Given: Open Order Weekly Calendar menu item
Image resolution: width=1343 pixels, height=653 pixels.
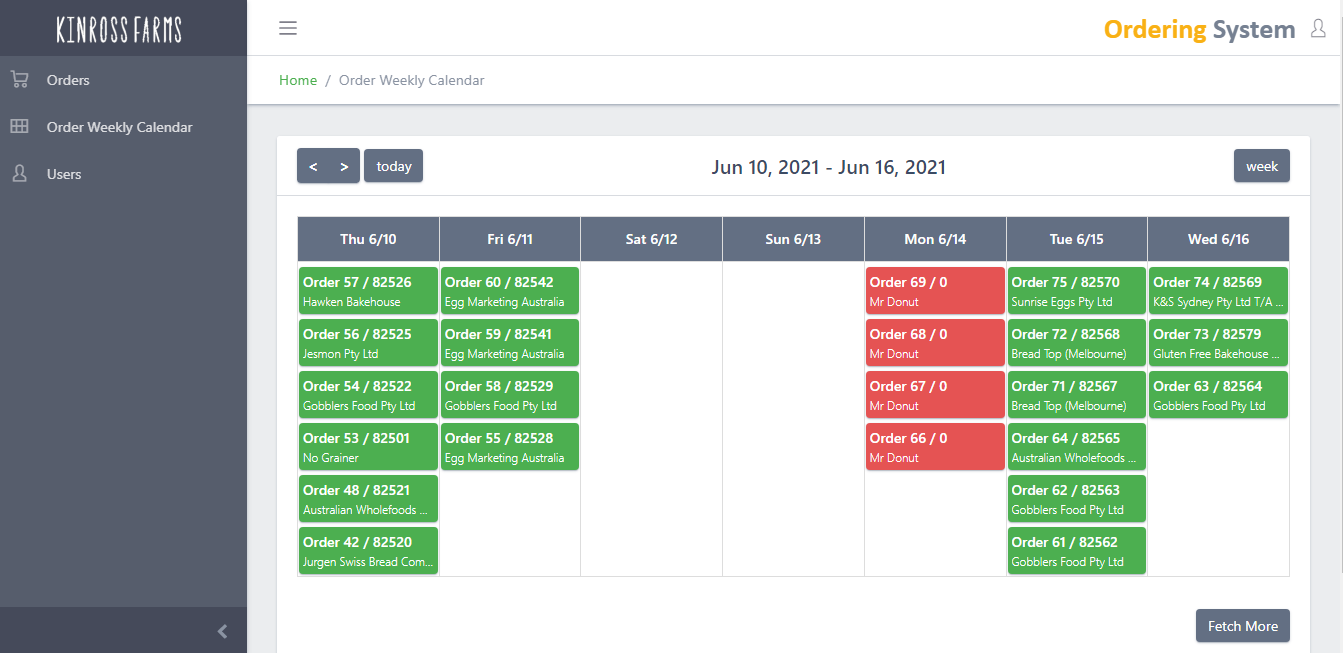Looking at the screenshot, I should [x=119, y=127].
